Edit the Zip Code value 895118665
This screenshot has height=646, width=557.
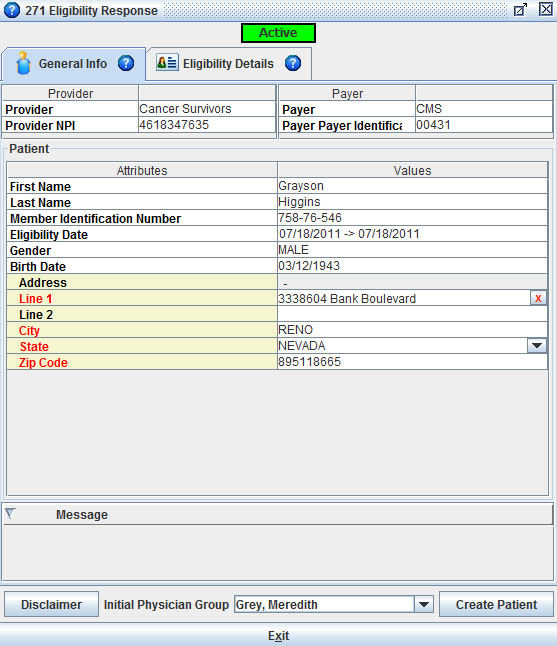(x=412, y=362)
